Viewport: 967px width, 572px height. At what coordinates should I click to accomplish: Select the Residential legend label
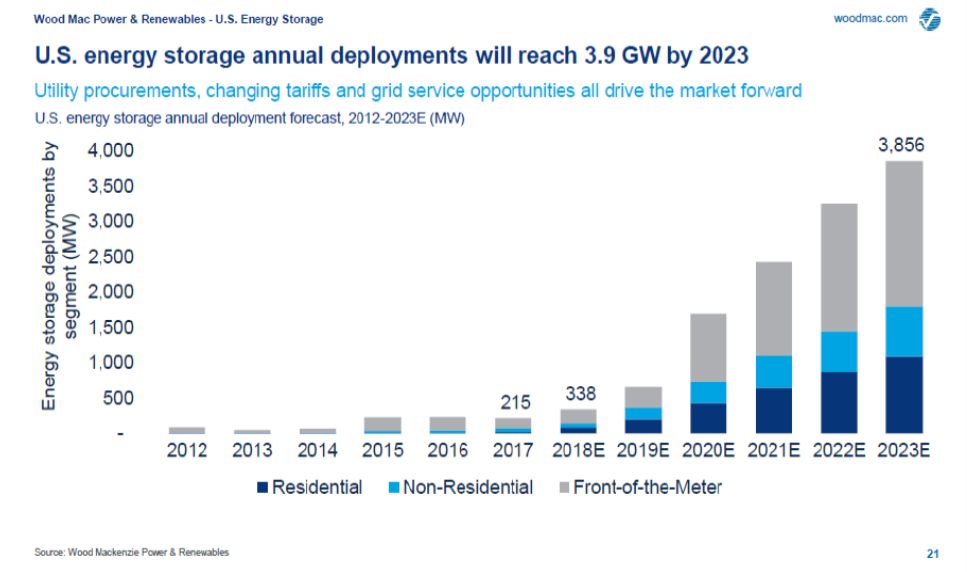[x=317, y=488]
